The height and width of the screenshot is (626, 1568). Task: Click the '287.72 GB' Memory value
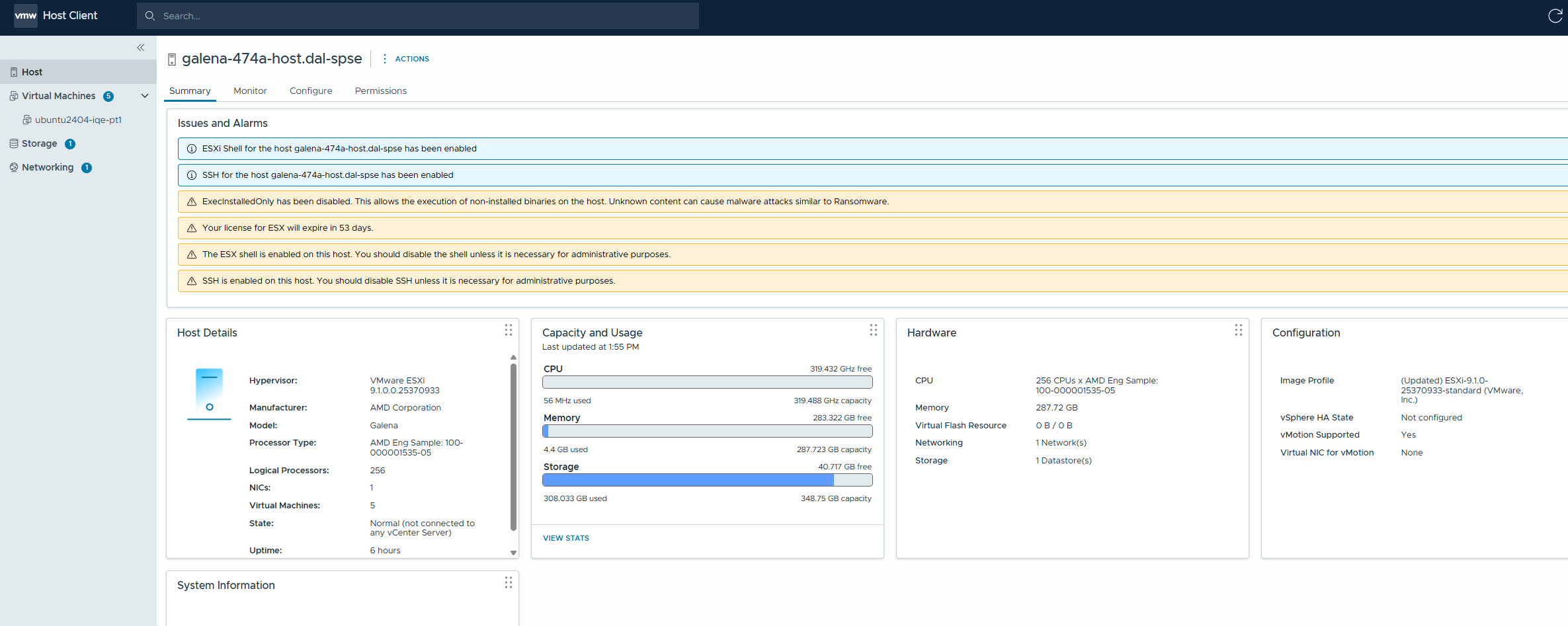[1057, 408]
